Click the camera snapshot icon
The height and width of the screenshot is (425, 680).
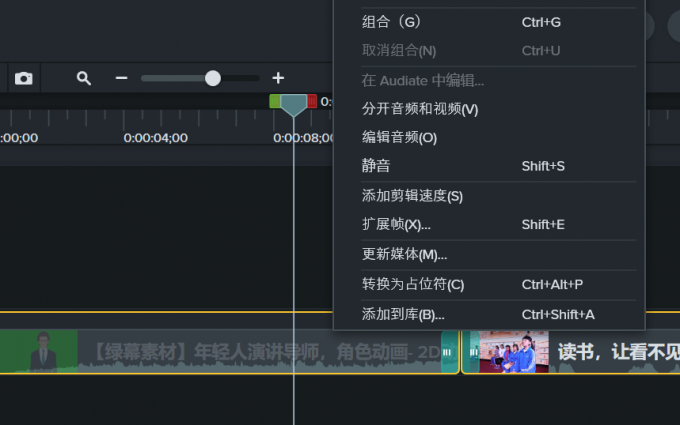24,78
